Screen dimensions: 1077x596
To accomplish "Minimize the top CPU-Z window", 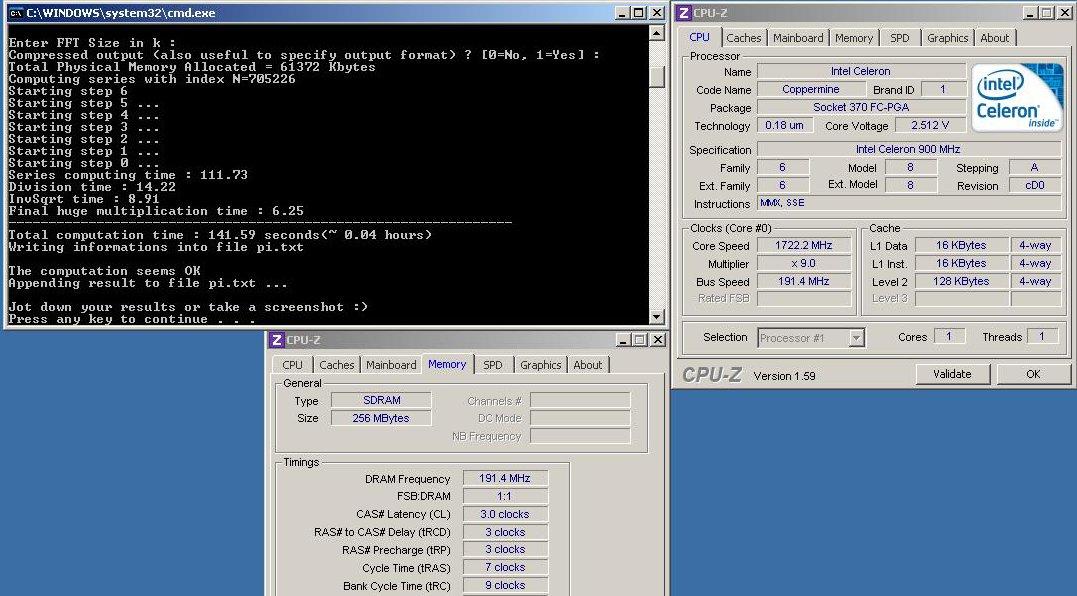I will click(1030, 13).
